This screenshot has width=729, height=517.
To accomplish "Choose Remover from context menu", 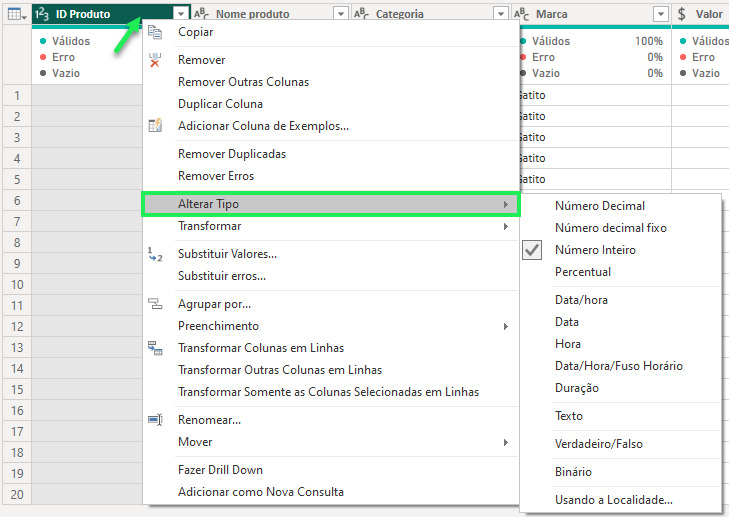I will 201,60.
